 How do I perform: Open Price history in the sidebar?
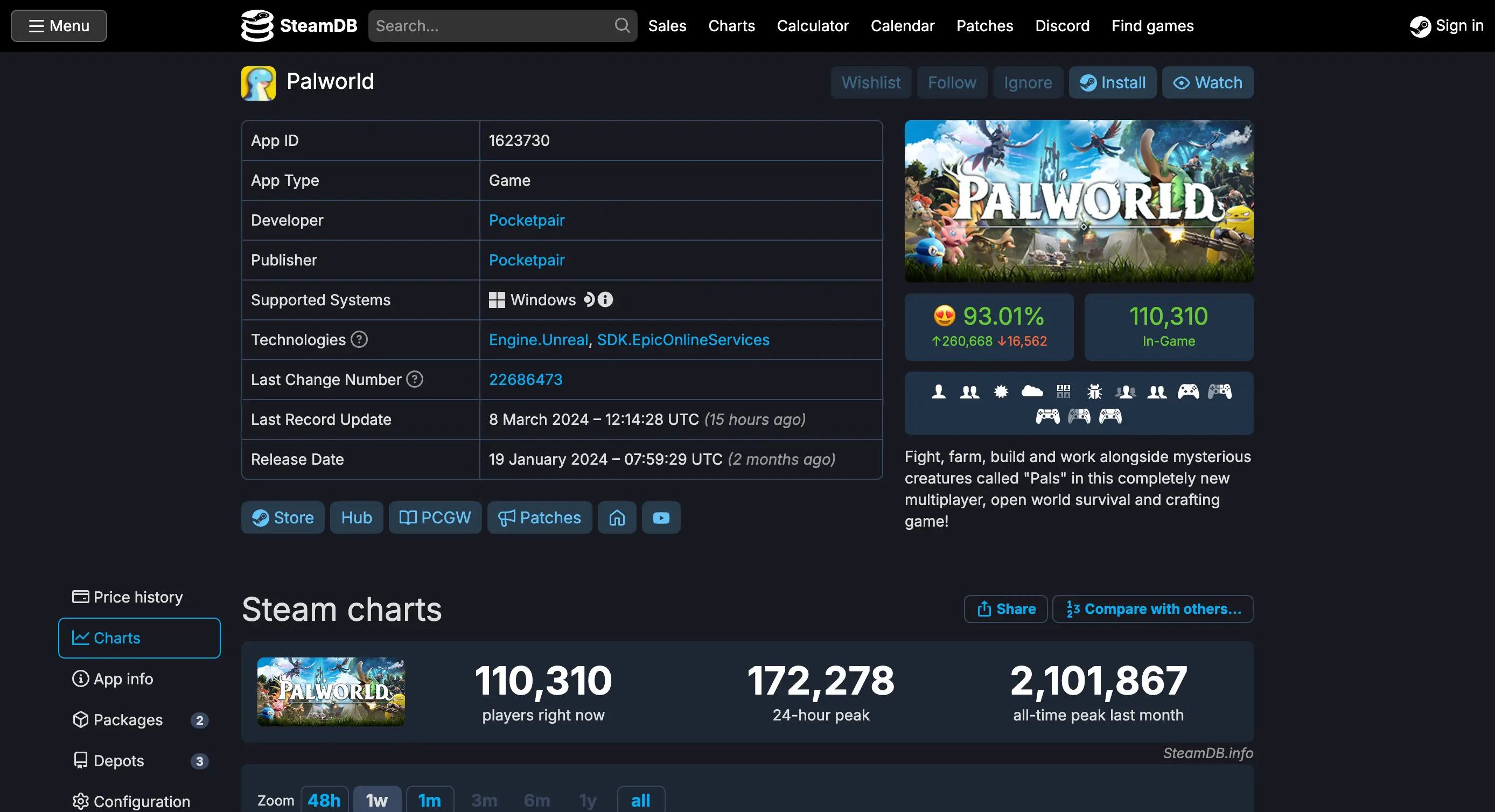139,597
